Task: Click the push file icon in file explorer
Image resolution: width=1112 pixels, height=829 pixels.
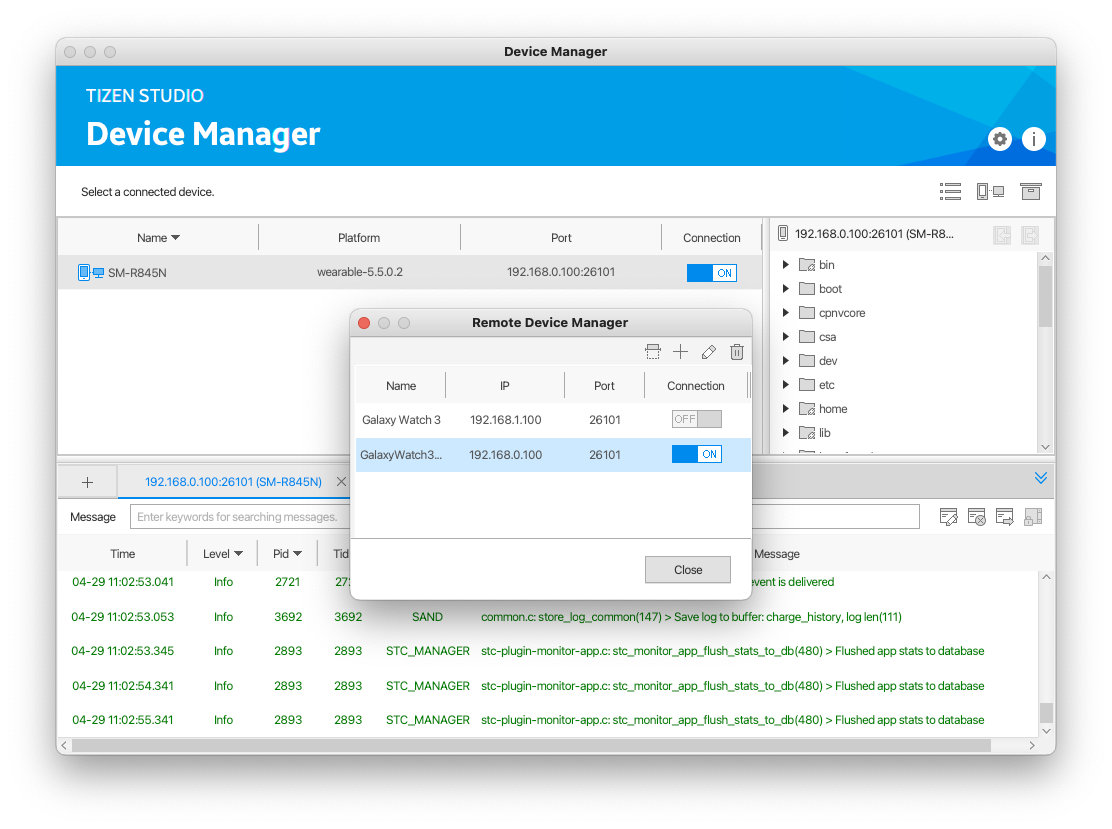Action: (1030, 235)
